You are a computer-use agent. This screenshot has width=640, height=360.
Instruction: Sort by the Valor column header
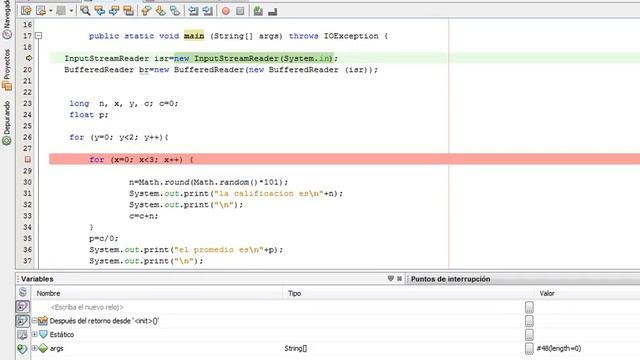pyautogui.click(x=587, y=293)
